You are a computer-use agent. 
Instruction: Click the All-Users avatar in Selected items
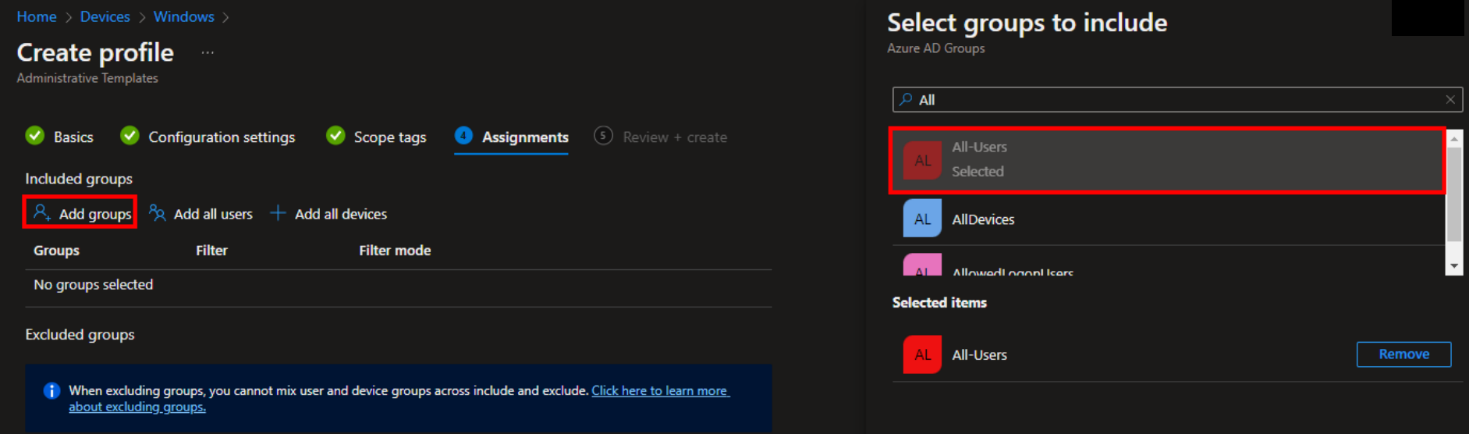pos(921,355)
